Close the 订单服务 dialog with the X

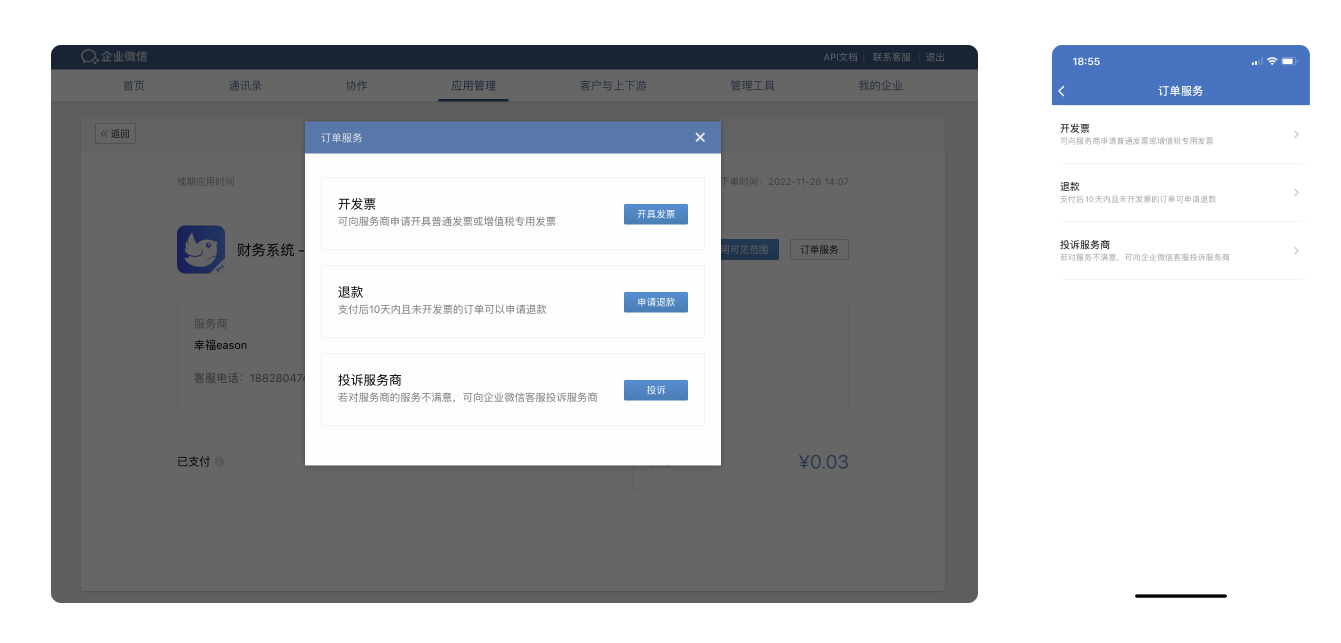pyautogui.click(x=700, y=137)
